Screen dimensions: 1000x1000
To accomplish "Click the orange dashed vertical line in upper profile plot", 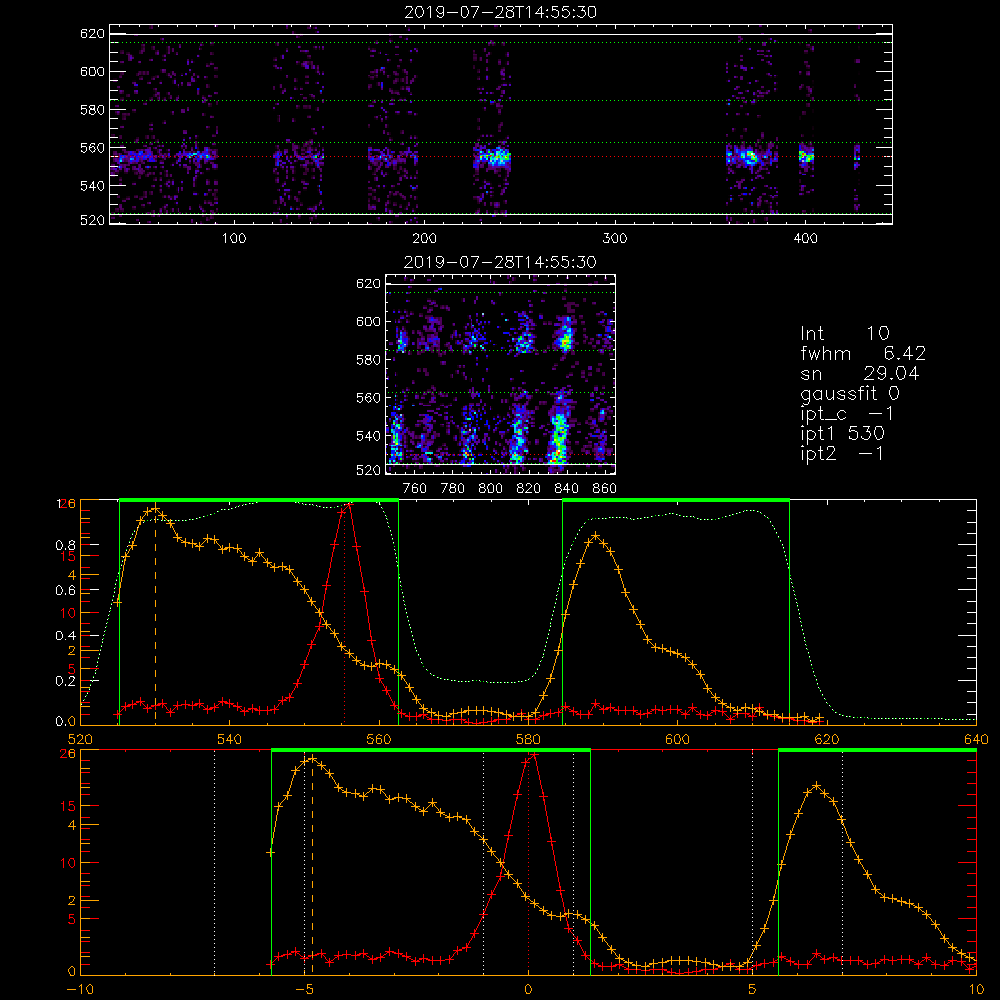I will (155, 616).
